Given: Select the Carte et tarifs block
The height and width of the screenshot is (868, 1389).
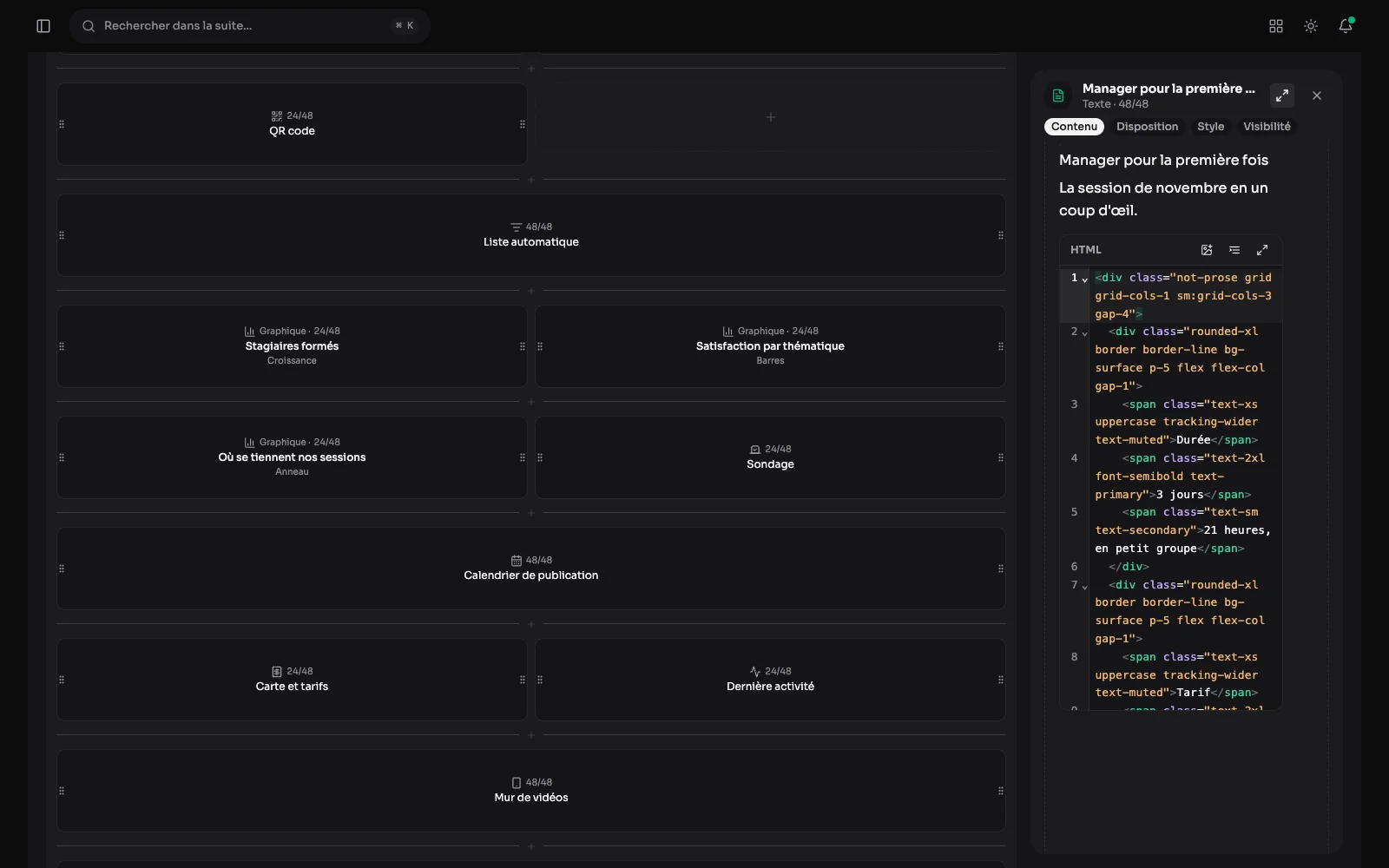Looking at the screenshot, I should pyautogui.click(x=292, y=680).
